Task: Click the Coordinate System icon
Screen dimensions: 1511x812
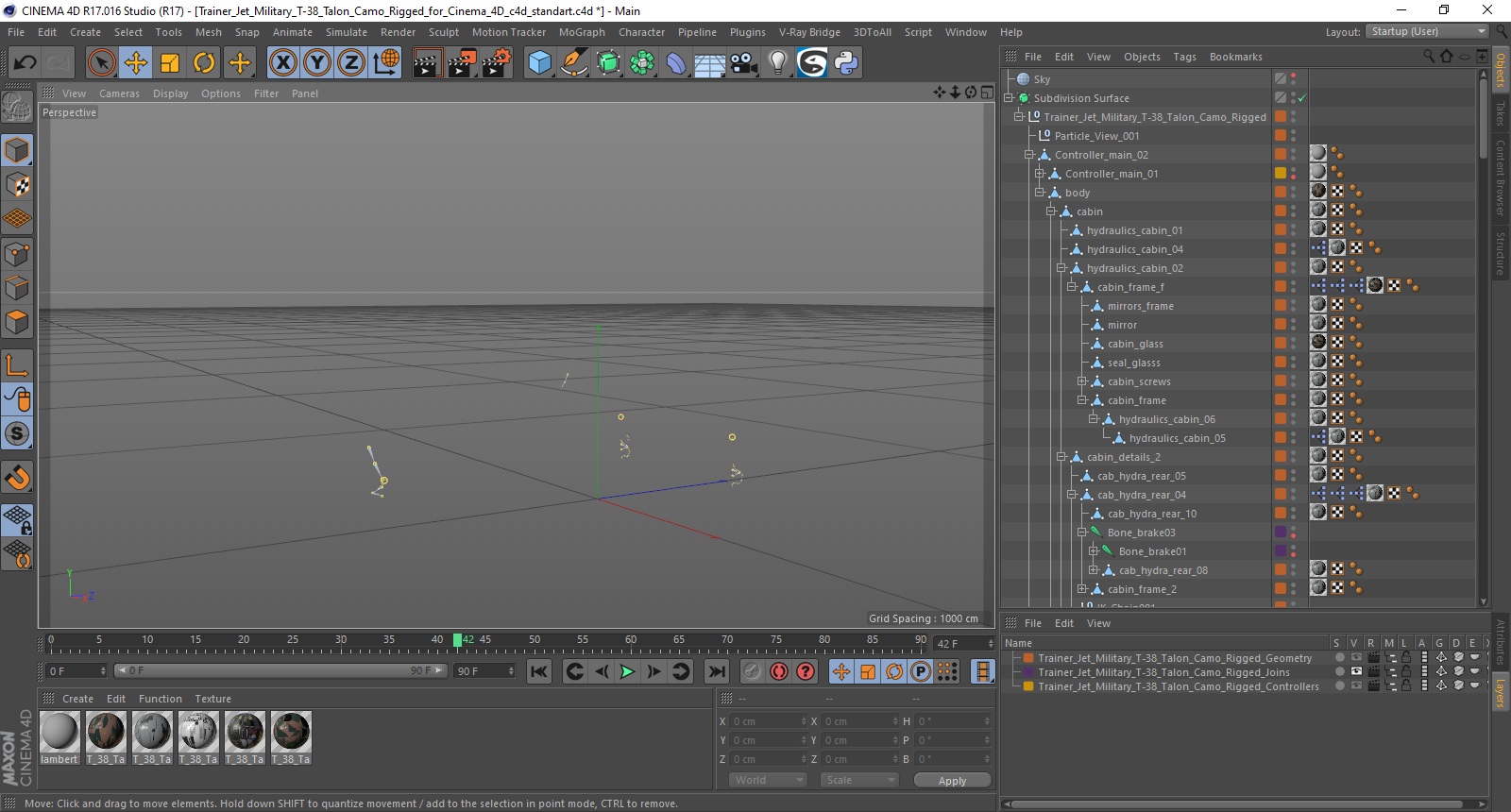Action: 386,63
